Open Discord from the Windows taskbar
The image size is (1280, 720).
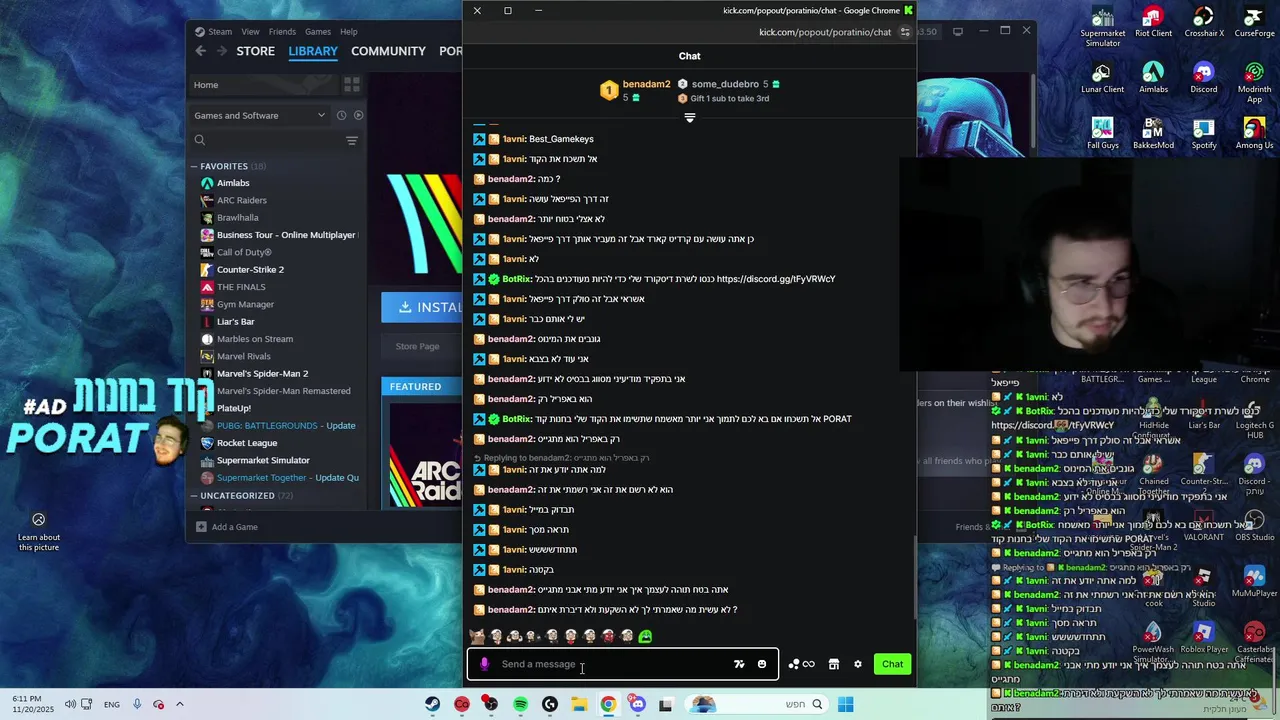pyautogui.click(x=637, y=704)
